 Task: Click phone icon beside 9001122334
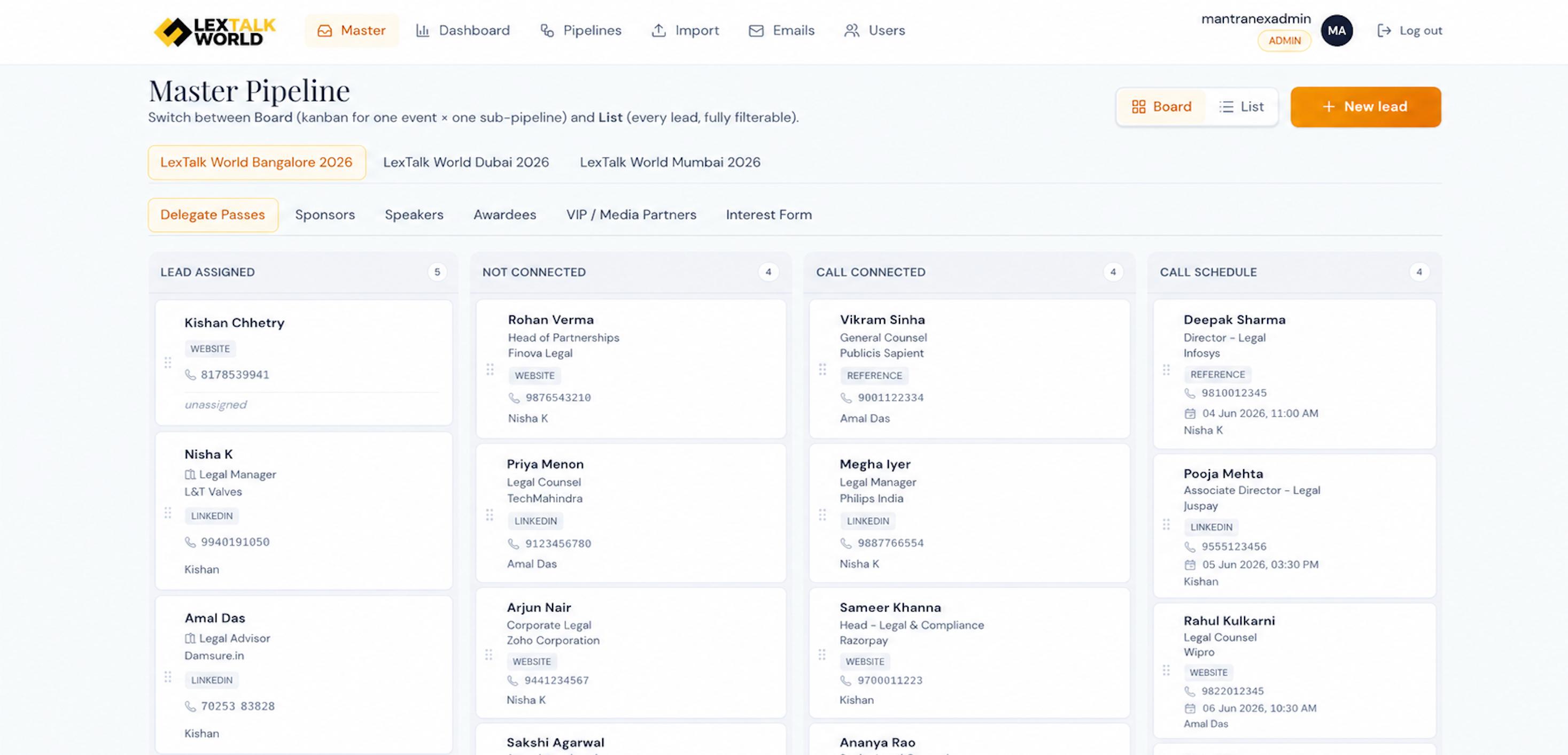tap(846, 398)
